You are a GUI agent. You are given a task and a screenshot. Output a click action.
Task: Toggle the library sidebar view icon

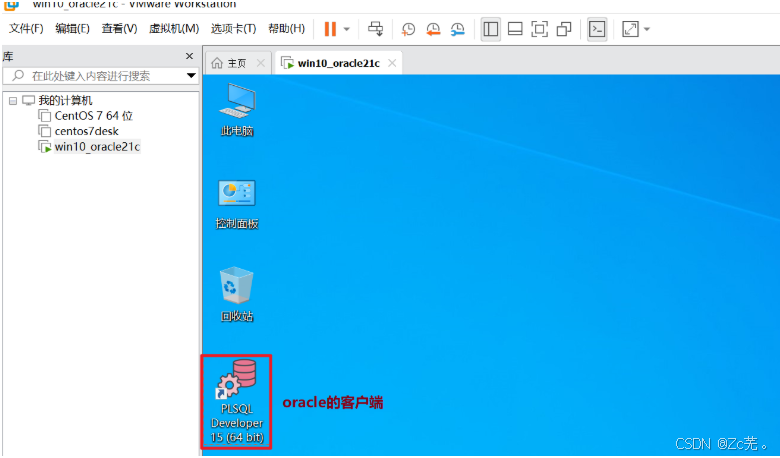point(491,29)
